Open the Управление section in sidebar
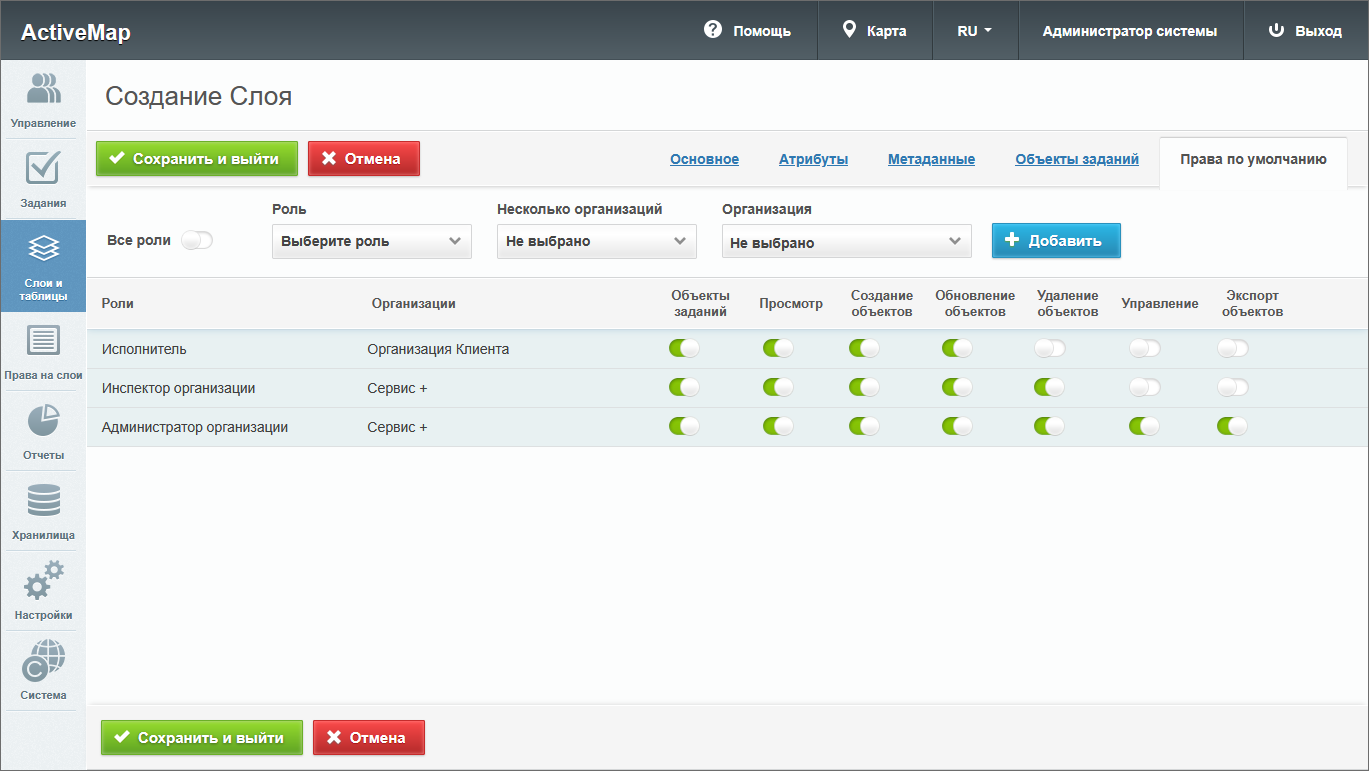Screen dimensions: 1369x771 click(x=43, y=99)
